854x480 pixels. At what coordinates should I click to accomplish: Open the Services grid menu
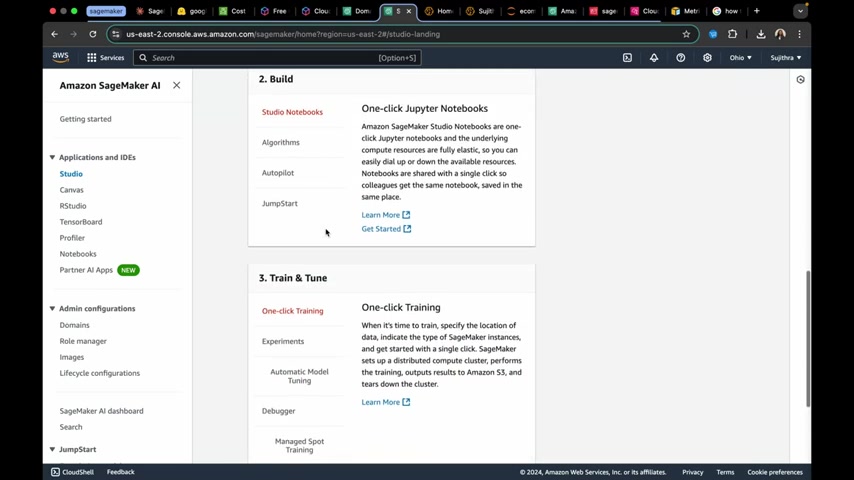pyautogui.click(x=106, y=58)
